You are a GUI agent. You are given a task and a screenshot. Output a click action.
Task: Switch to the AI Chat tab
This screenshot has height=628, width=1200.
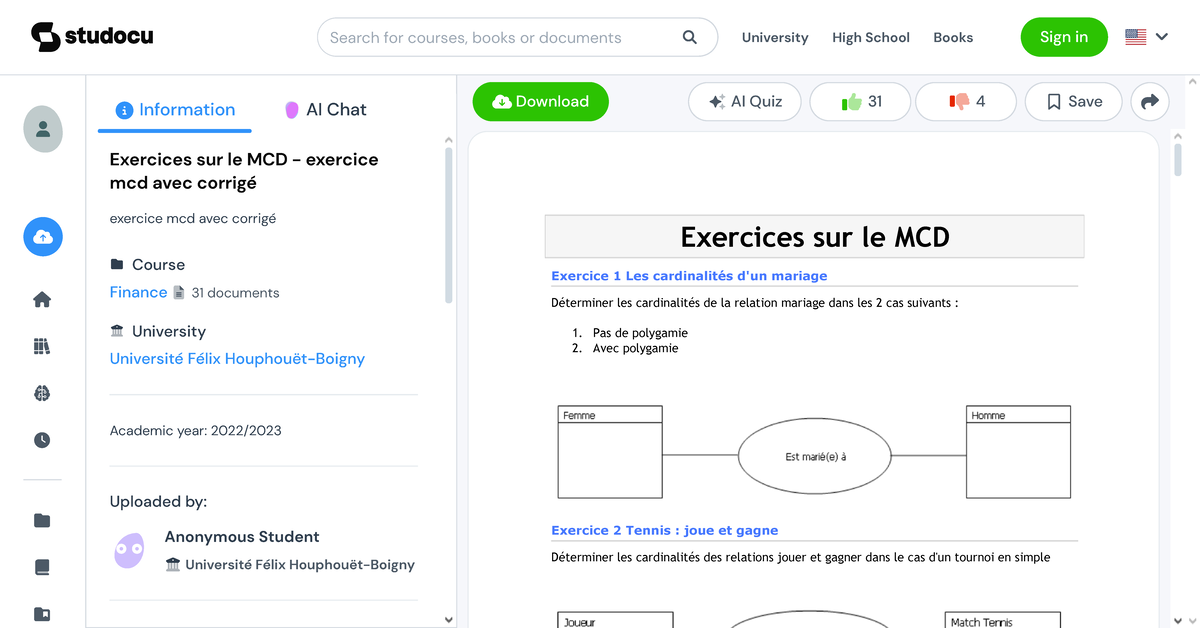(x=325, y=109)
